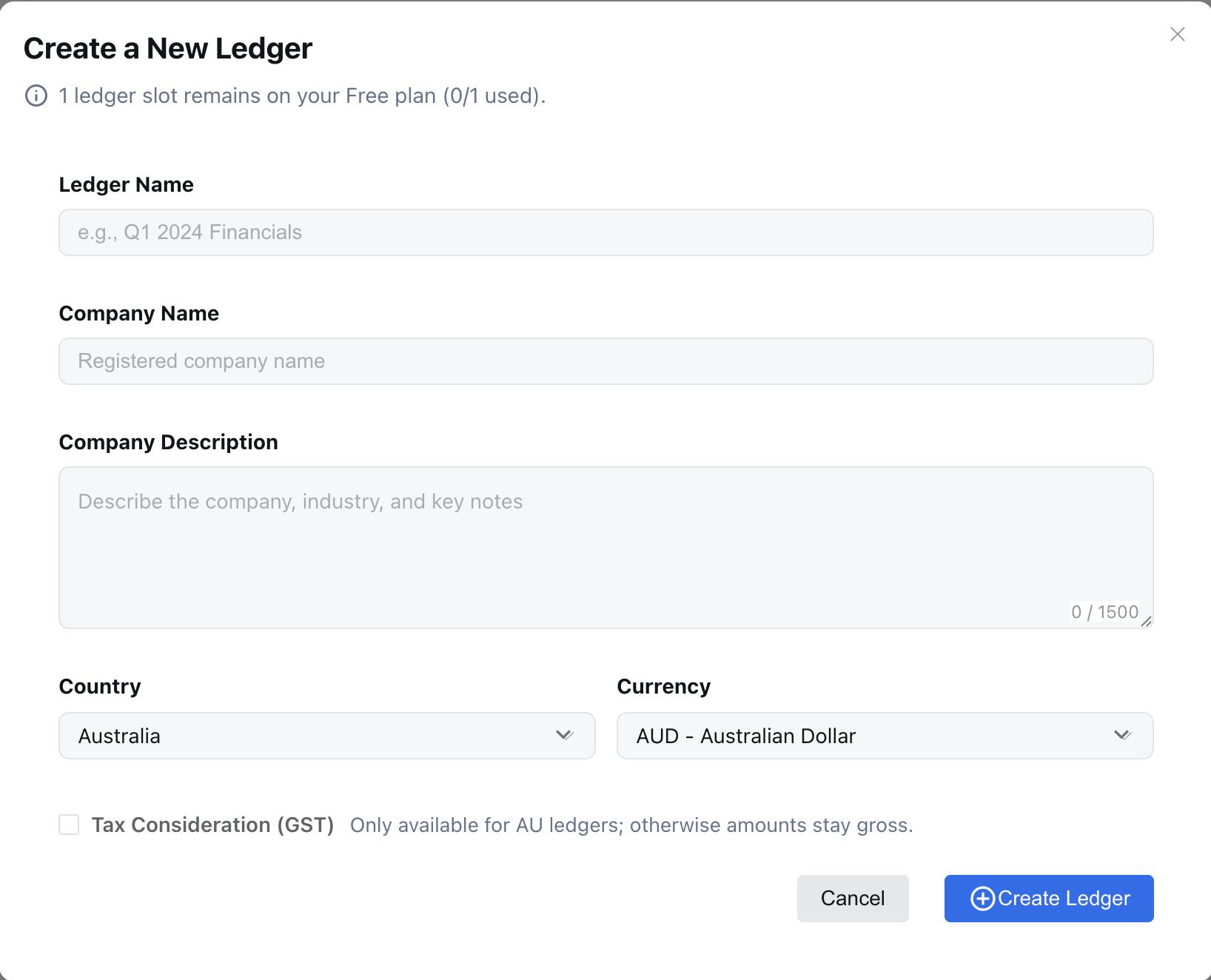Click the Currency dropdown chevron
1211x980 pixels.
click(x=1122, y=735)
